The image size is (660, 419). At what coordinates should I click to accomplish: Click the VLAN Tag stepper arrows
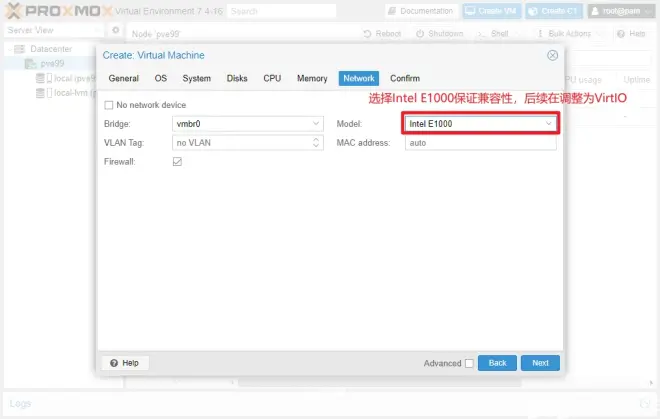point(316,143)
